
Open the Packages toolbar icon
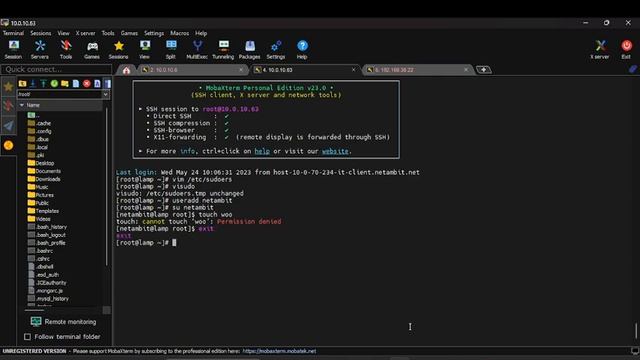(x=249, y=49)
